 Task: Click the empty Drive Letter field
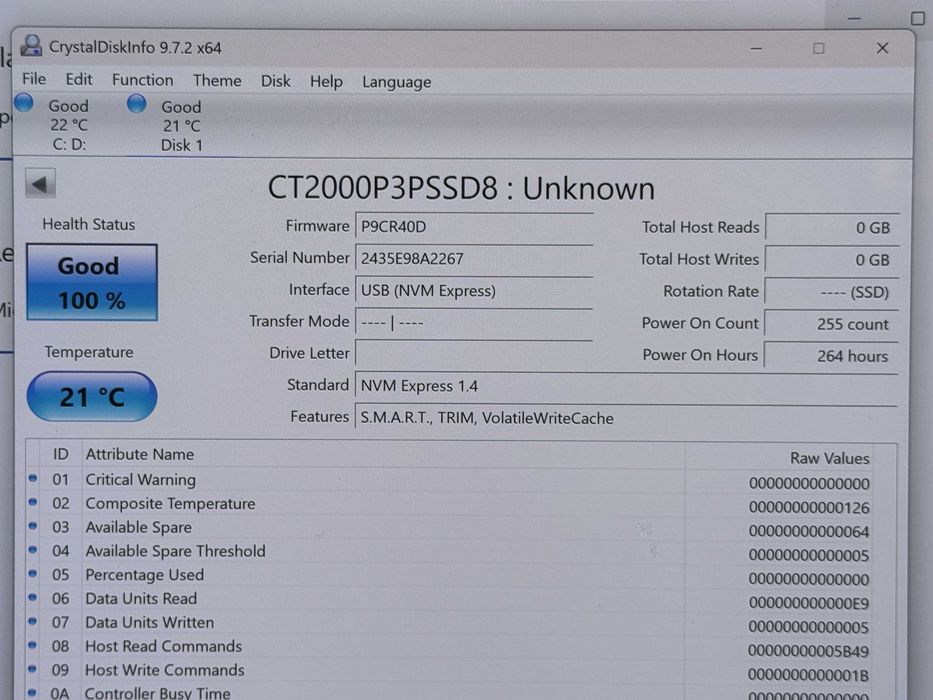click(x=474, y=354)
